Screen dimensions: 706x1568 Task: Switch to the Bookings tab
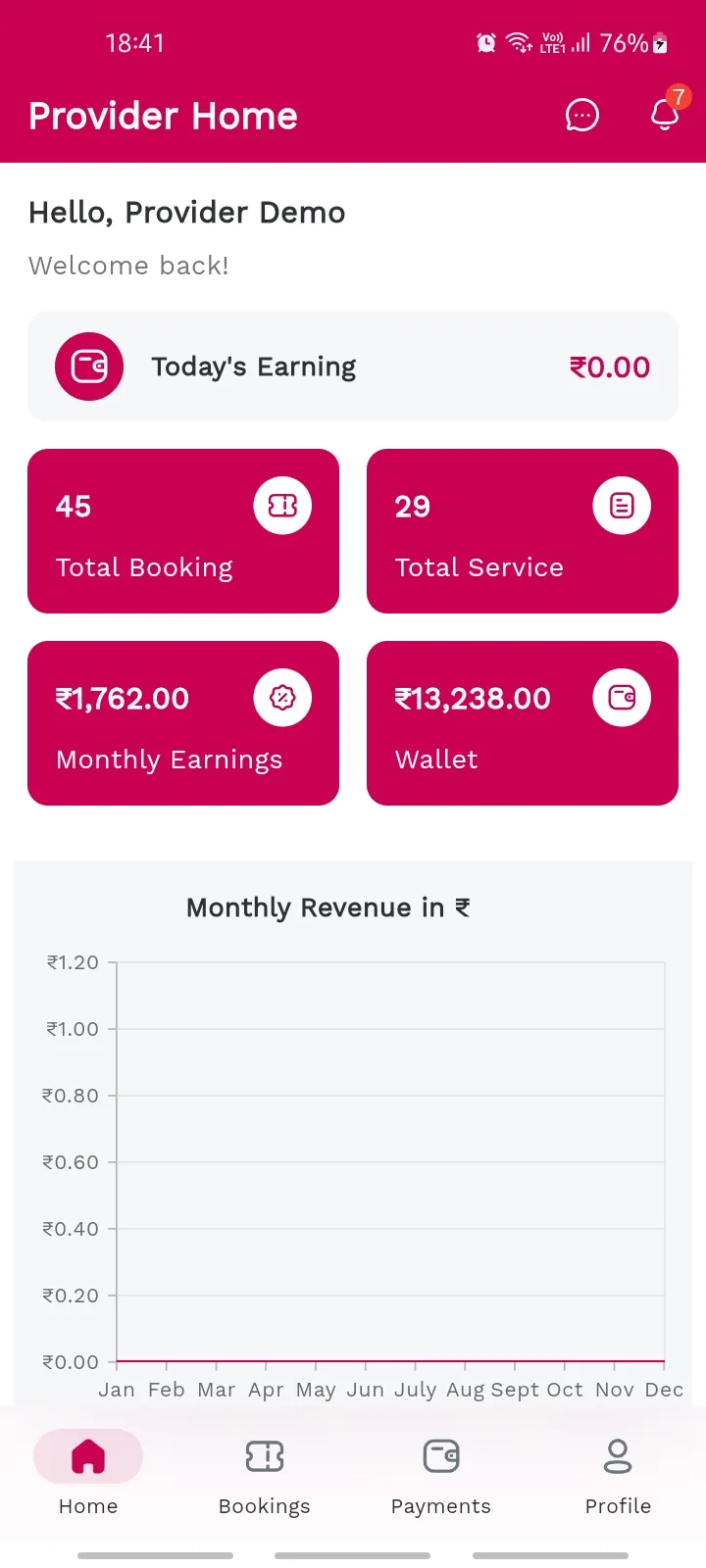coord(265,1477)
